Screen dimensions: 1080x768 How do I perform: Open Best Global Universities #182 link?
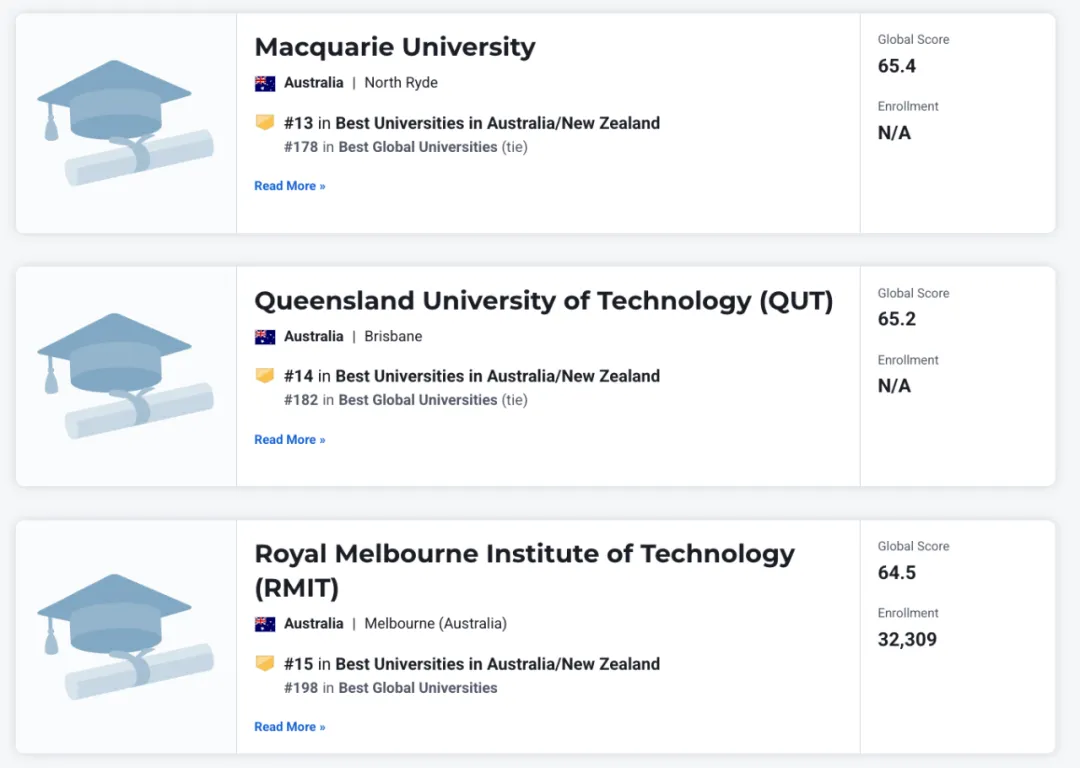coord(417,400)
